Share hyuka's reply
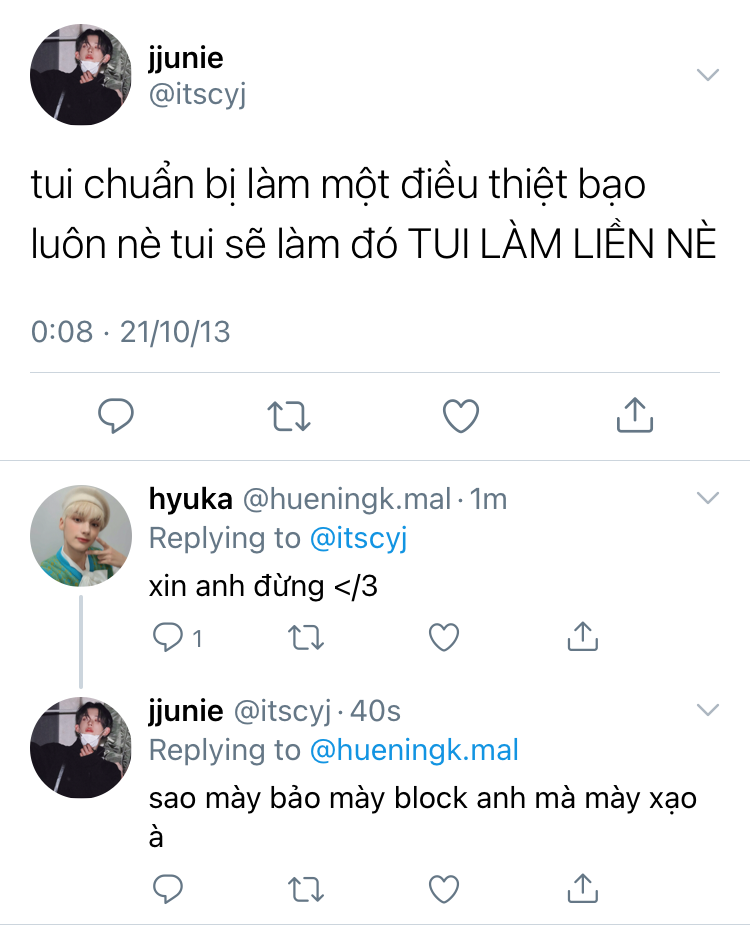Viewport: 750px width, 925px height. coord(582,637)
